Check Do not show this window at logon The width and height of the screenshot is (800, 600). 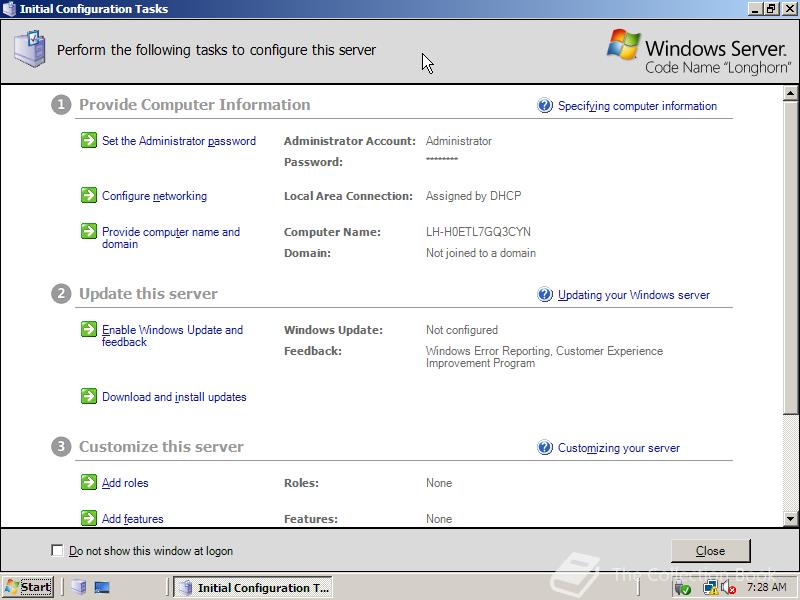click(x=57, y=551)
